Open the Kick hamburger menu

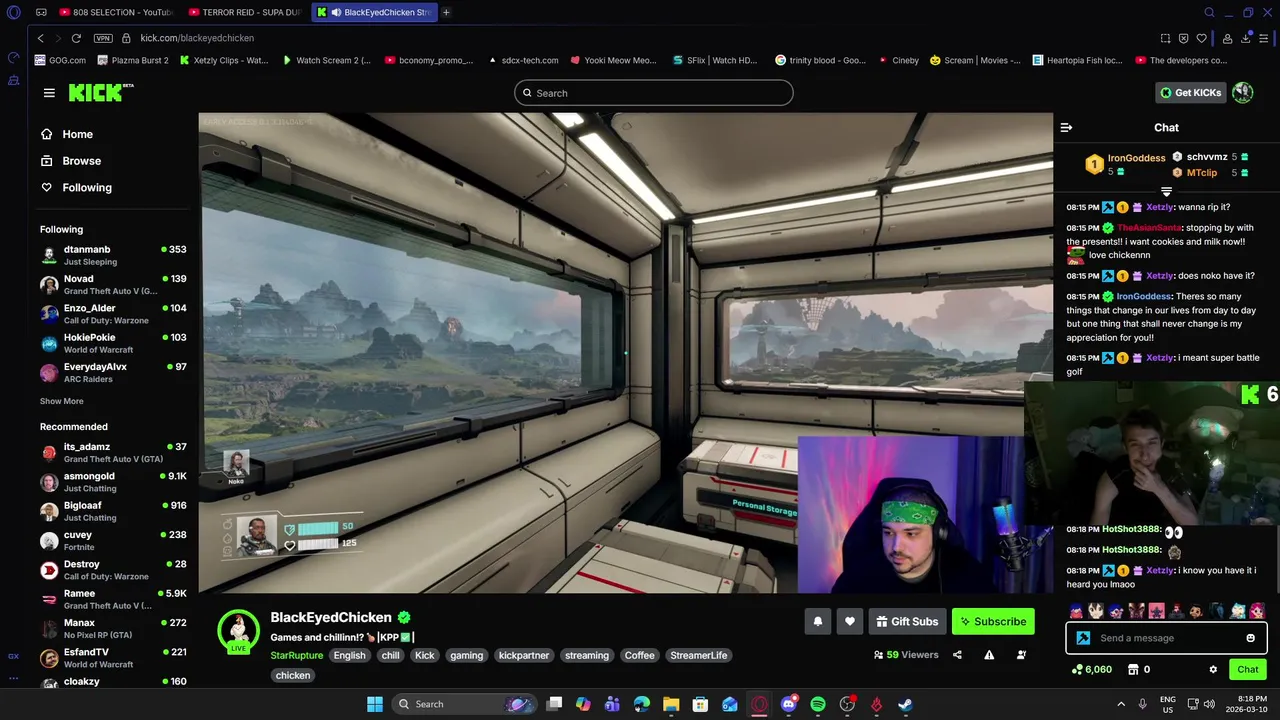point(49,93)
